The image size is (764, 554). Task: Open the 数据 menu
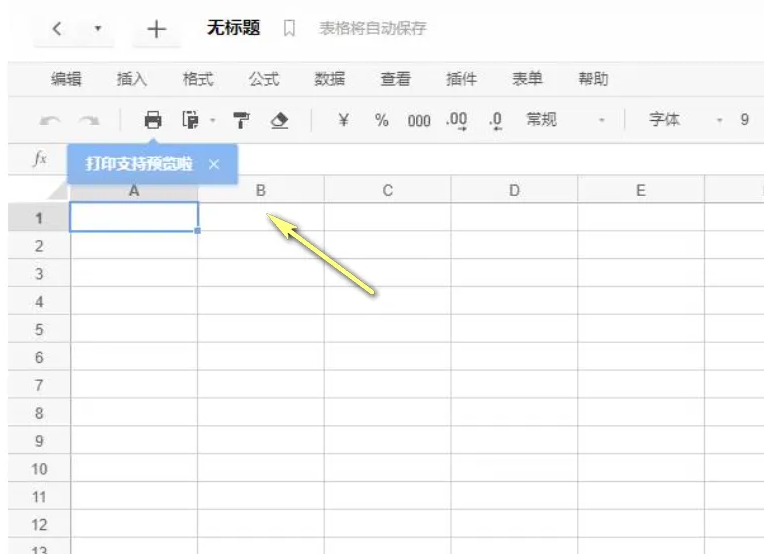(x=330, y=79)
